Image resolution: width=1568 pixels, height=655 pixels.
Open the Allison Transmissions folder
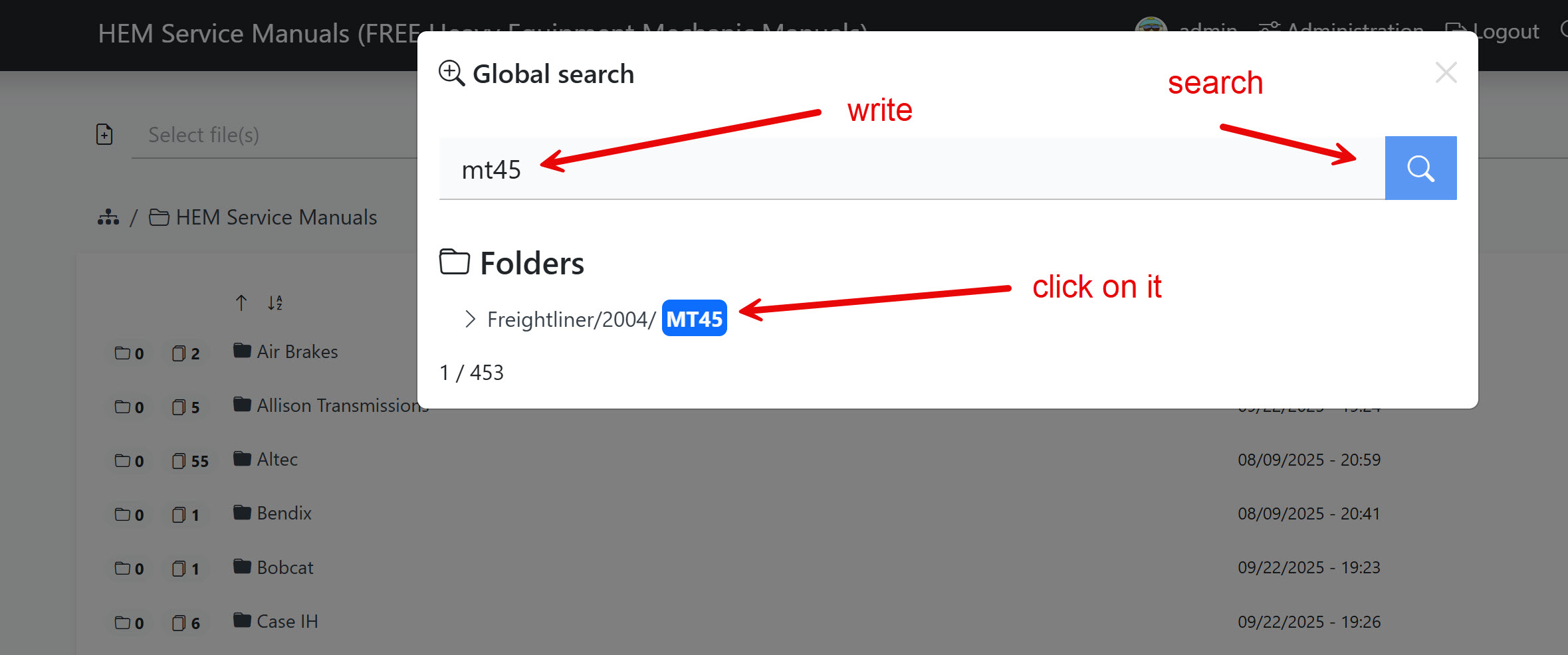pos(331,405)
